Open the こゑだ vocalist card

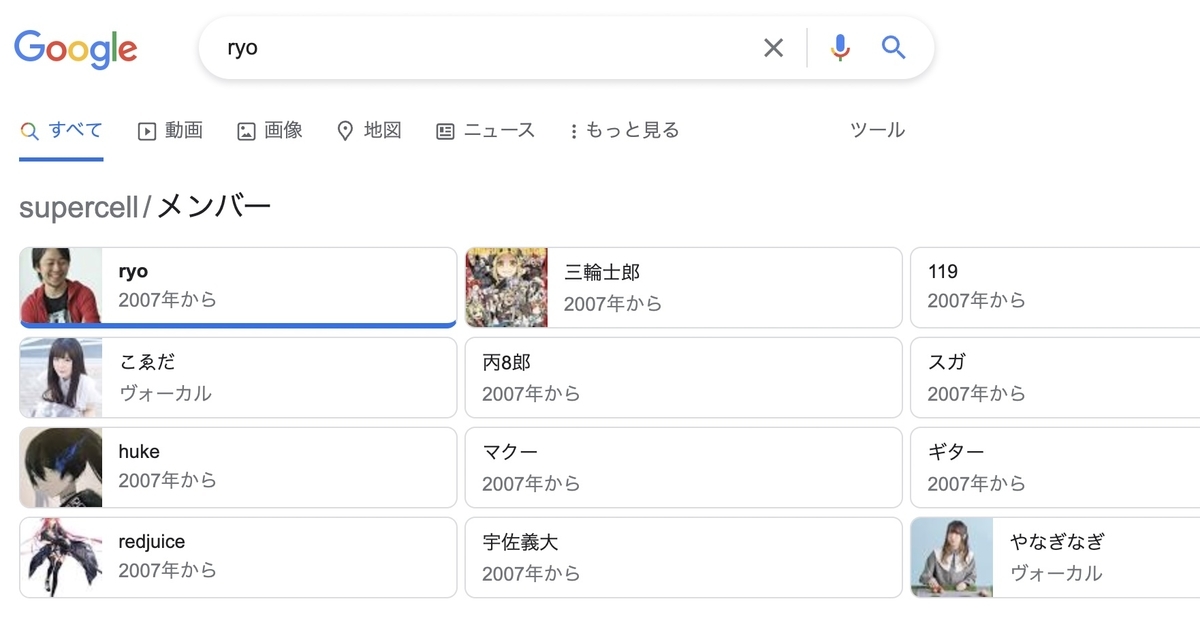(238, 377)
